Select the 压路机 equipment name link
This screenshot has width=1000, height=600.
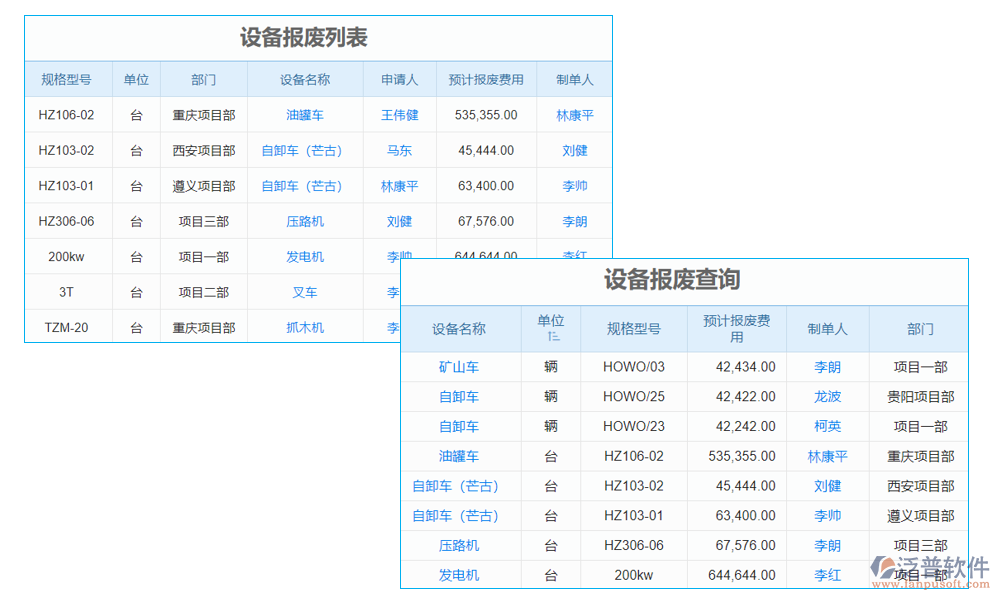(461, 546)
